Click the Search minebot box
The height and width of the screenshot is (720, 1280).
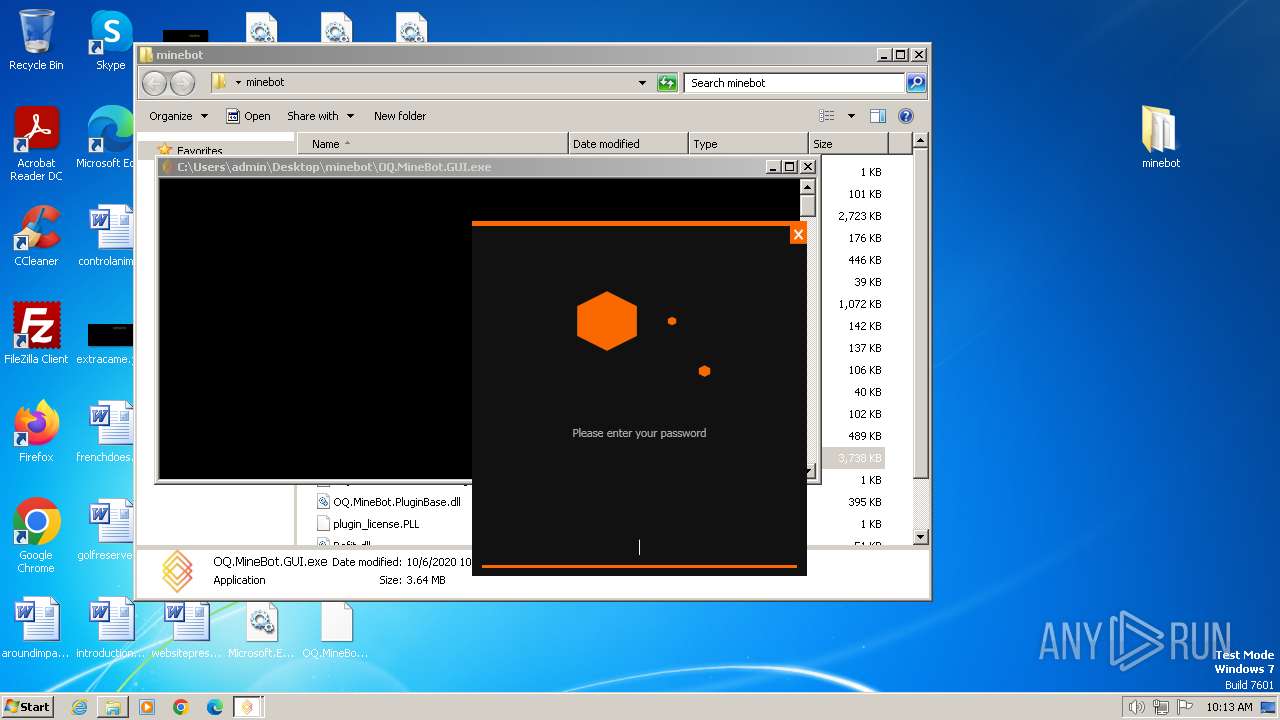pos(794,83)
